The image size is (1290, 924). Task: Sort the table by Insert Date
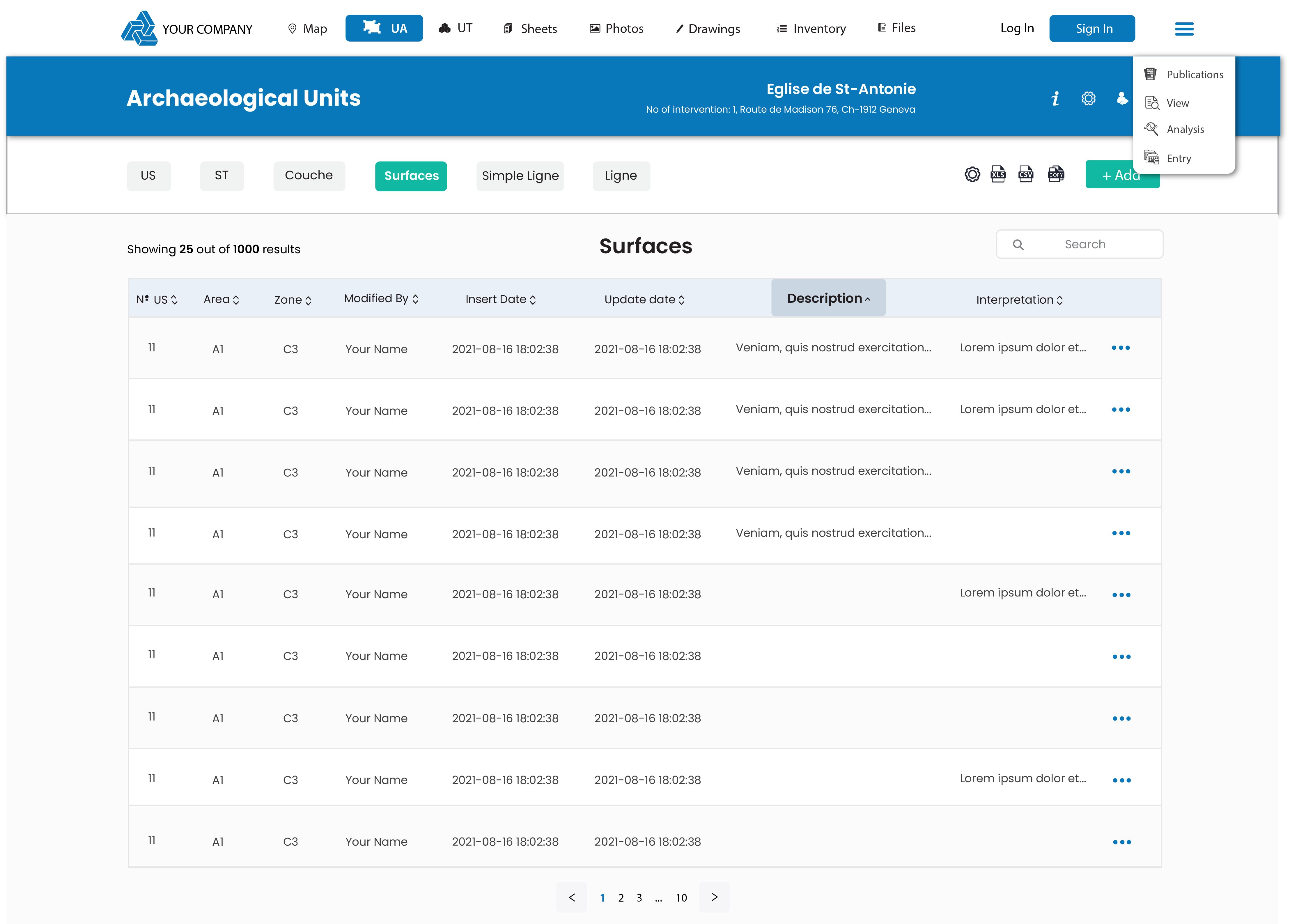pos(500,299)
